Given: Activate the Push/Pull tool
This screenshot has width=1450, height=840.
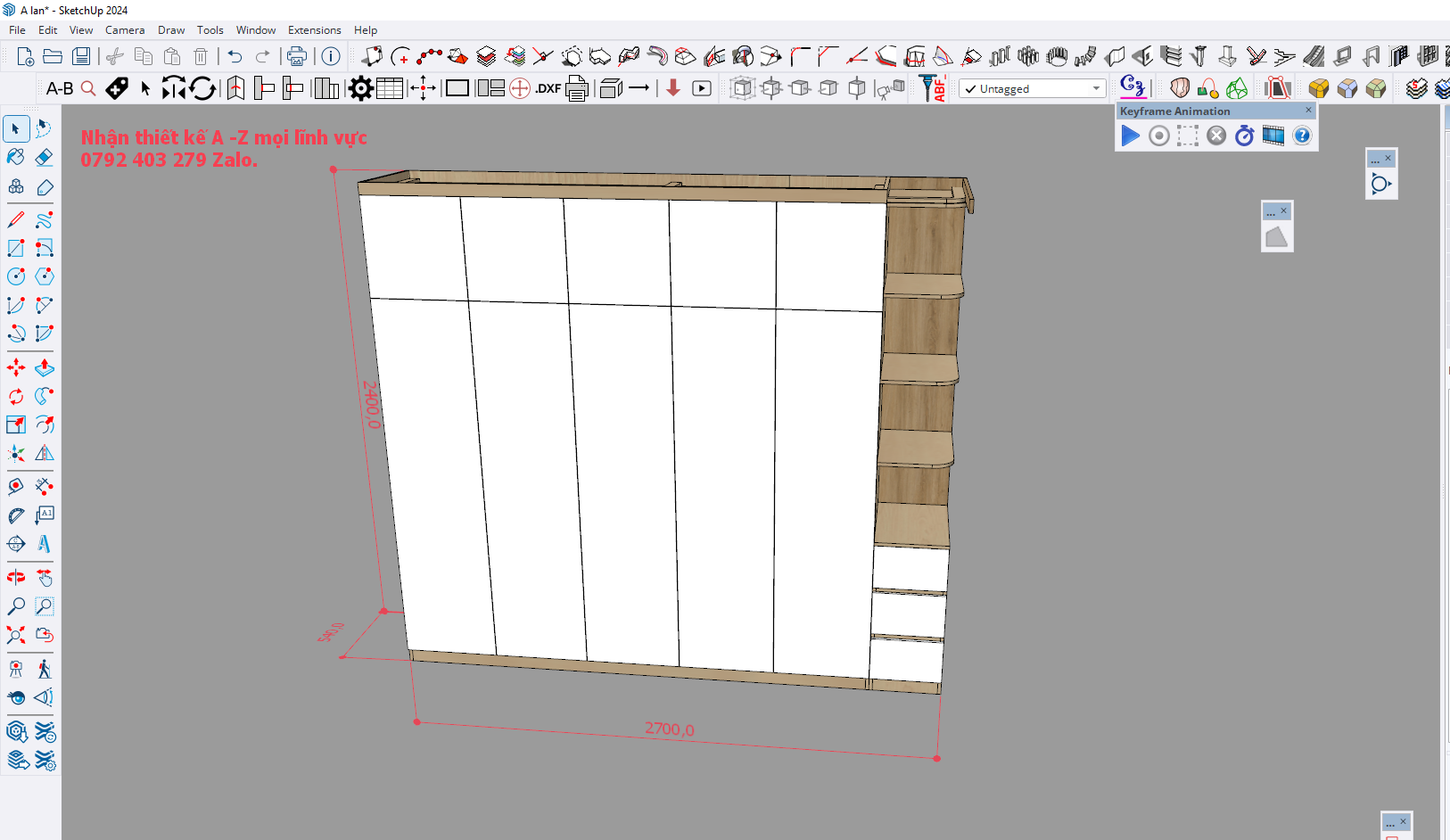Looking at the screenshot, I should pyautogui.click(x=44, y=367).
